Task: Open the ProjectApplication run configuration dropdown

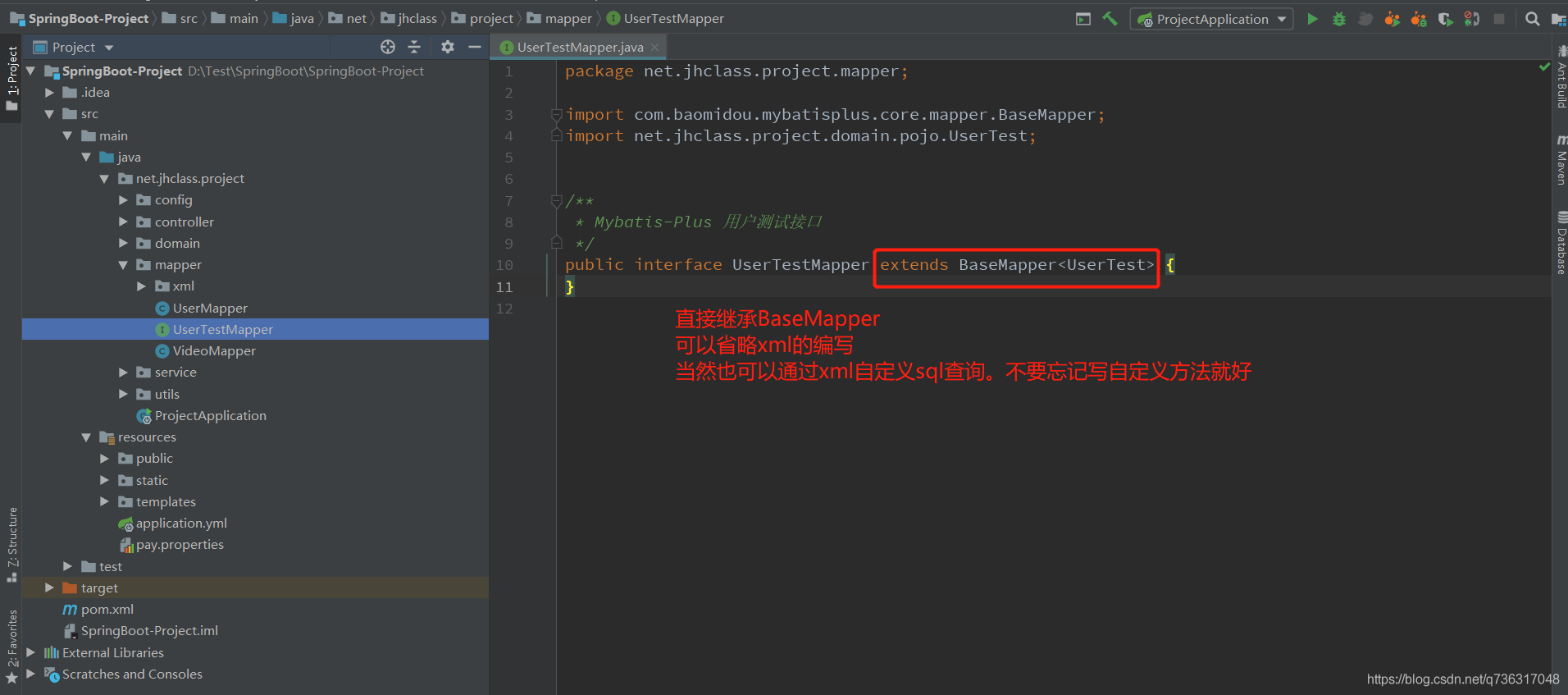Action: tap(1211, 19)
